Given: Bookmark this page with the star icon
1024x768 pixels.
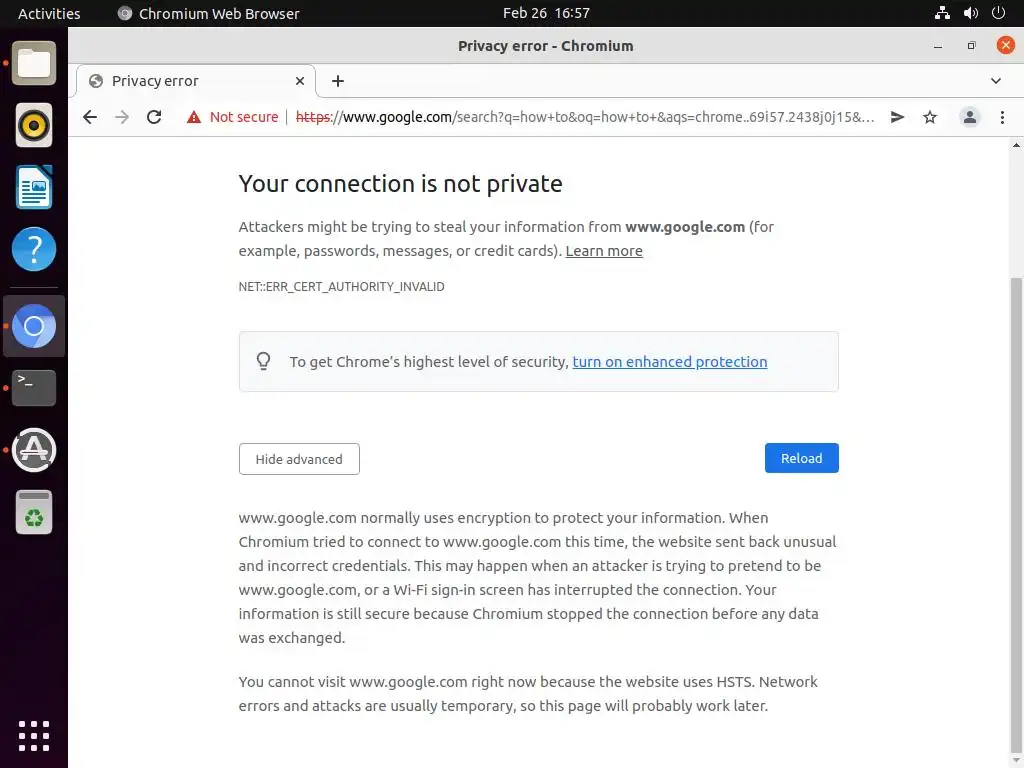Looking at the screenshot, I should point(930,117).
